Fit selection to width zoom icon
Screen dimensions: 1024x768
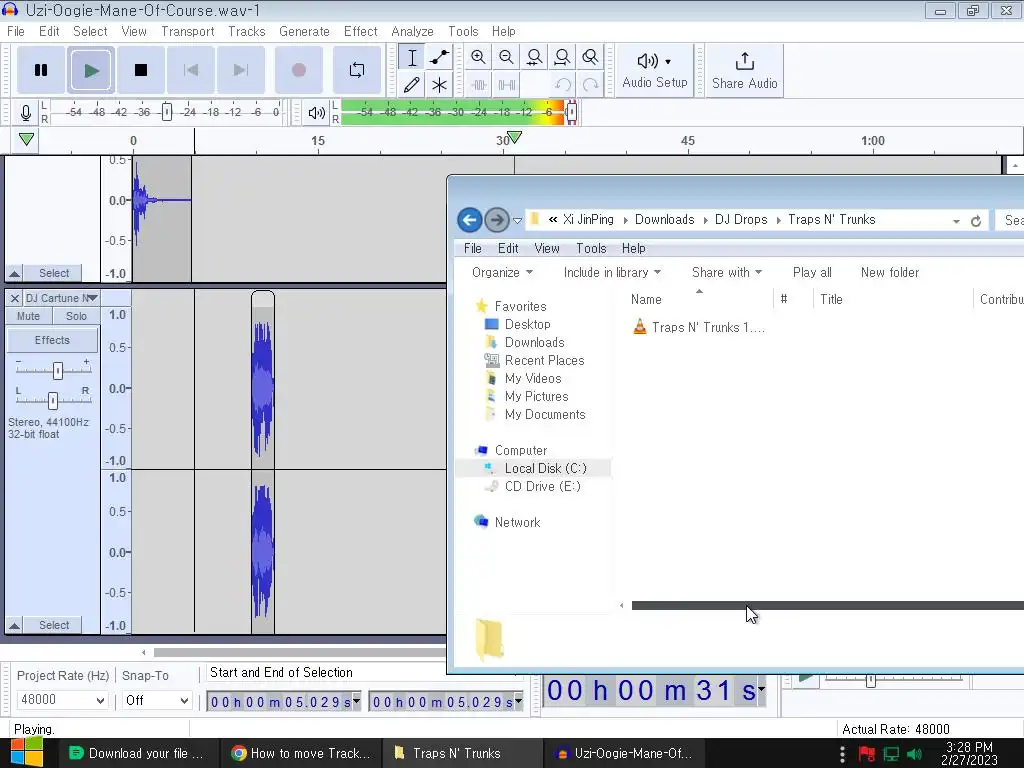pyautogui.click(x=534, y=57)
